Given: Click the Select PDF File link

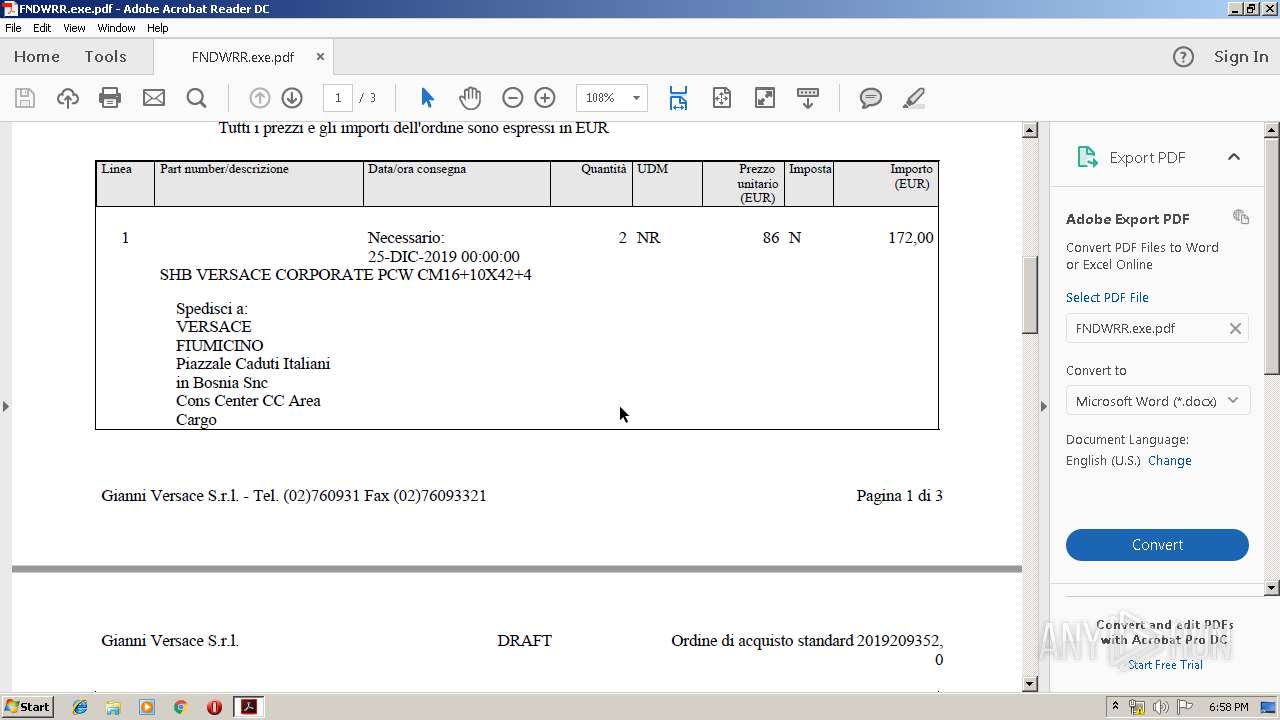Looking at the screenshot, I should 1107,297.
